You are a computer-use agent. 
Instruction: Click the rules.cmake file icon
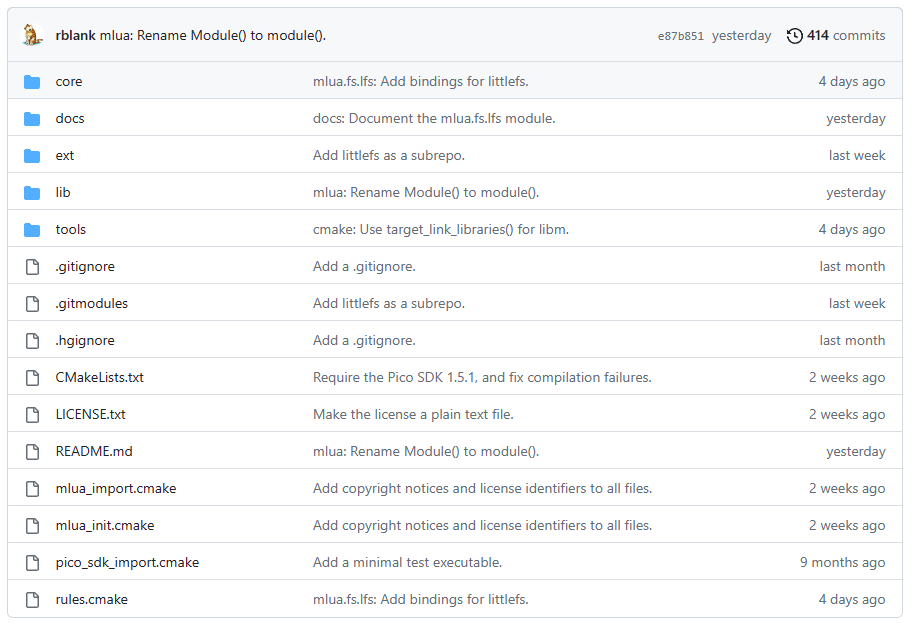click(x=33, y=600)
